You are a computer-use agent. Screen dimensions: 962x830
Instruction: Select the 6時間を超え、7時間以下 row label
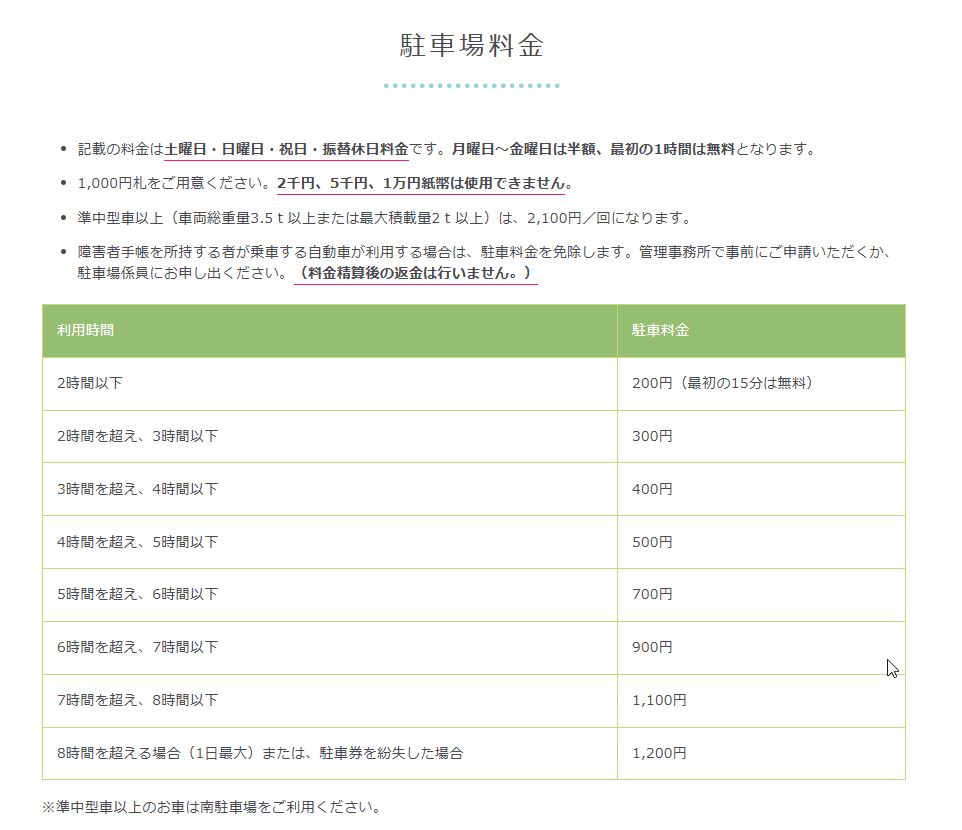pyautogui.click(x=137, y=647)
